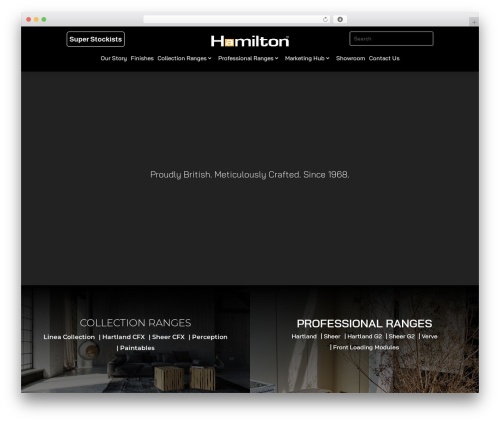Expand the Professional Ranges menu
The width and height of the screenshot is (500, 423).
point(248,58)
